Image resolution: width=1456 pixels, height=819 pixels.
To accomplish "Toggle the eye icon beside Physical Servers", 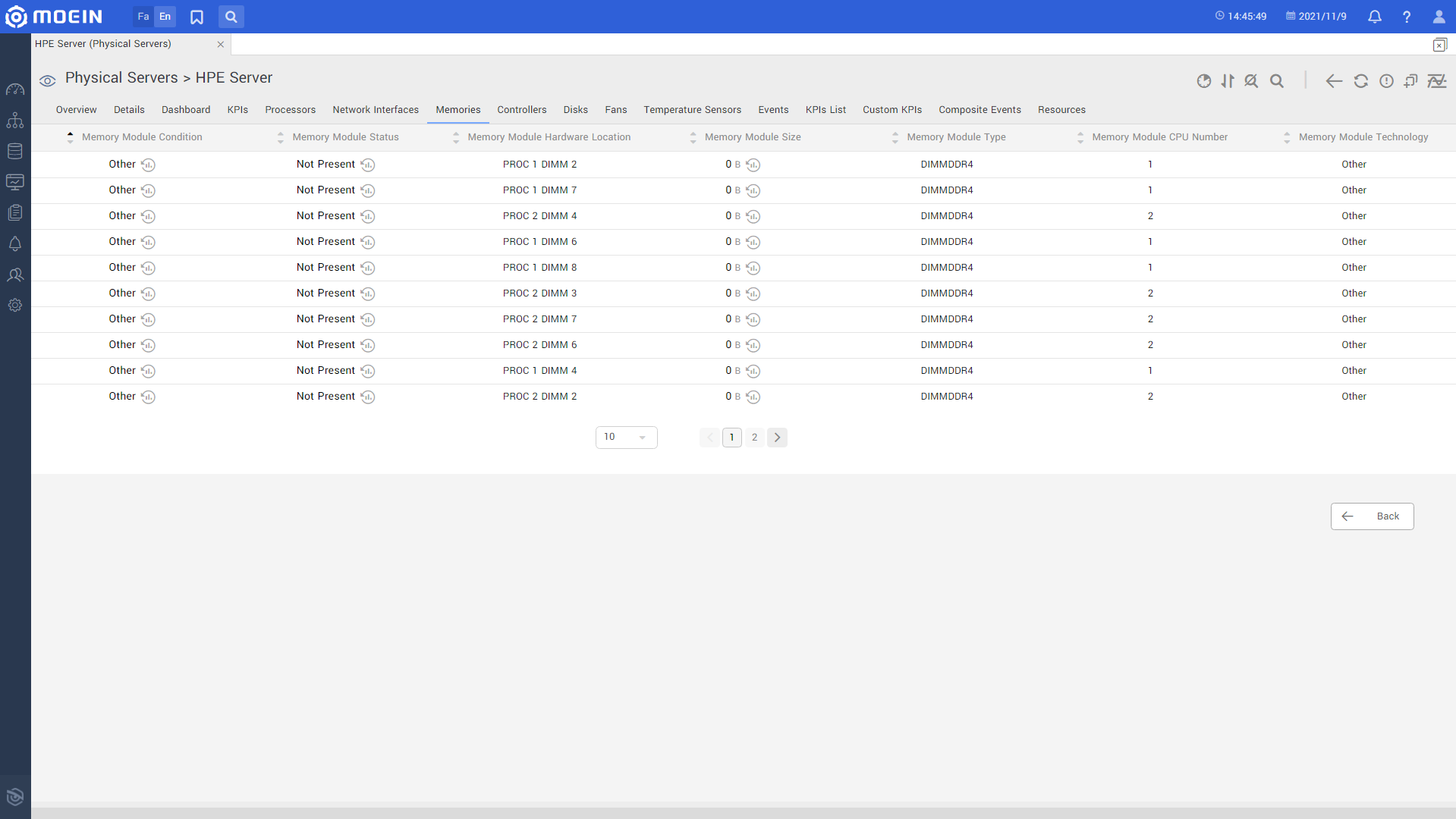I will coord(47,81).
